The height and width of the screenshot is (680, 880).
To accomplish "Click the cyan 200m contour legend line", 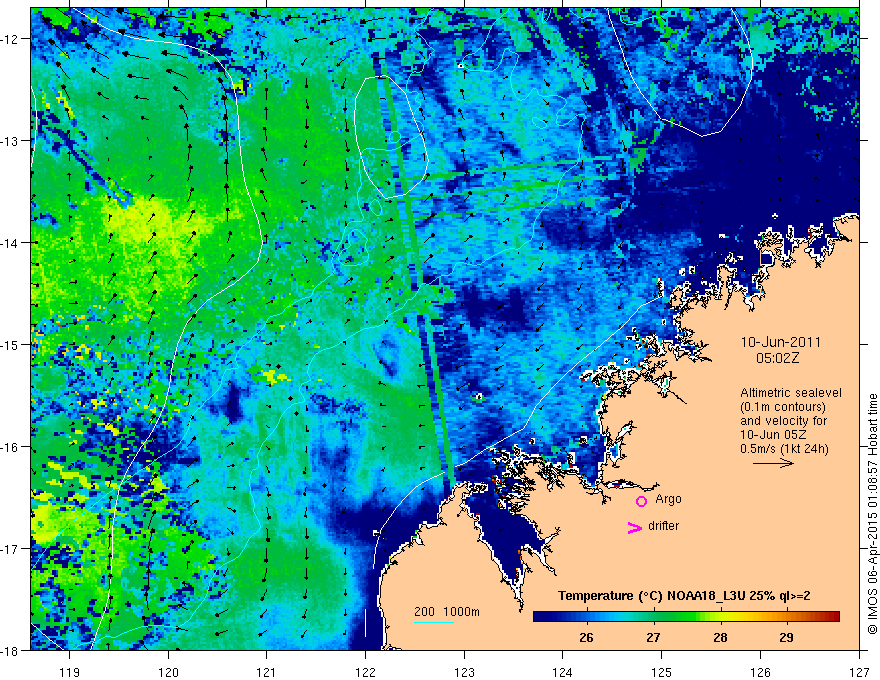I will [x=434, y=622].
